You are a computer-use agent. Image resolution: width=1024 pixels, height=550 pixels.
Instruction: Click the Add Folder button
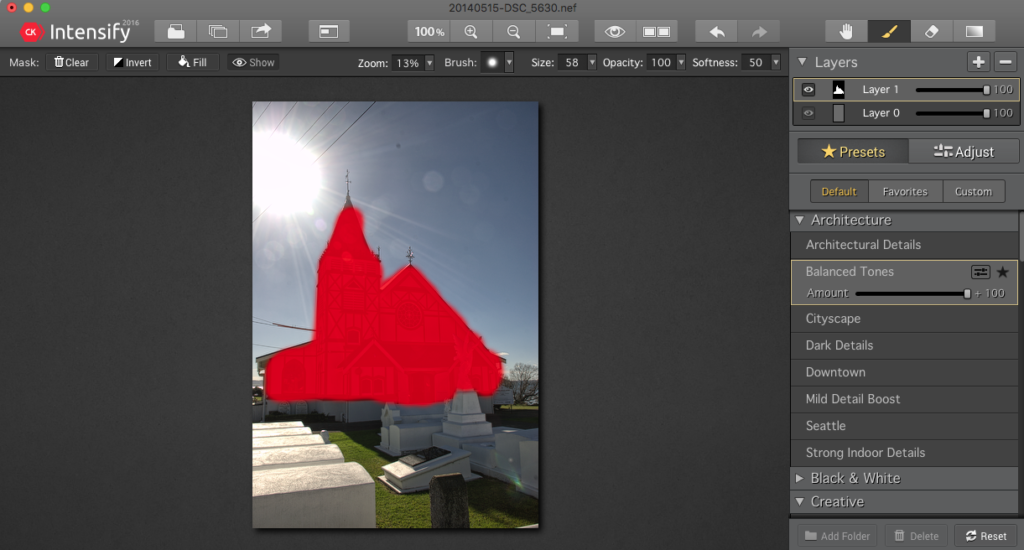click(838, 536)
